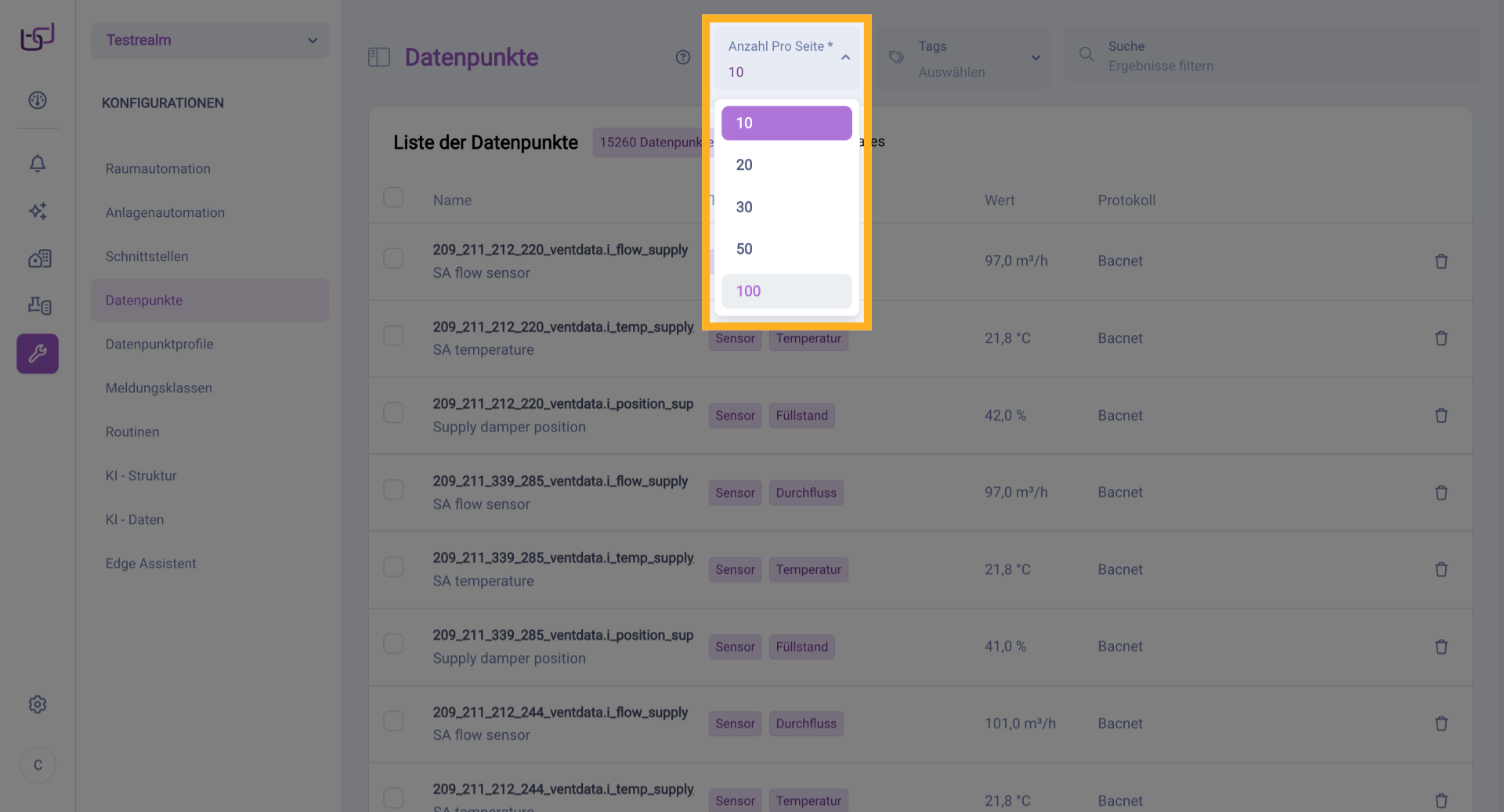Viewport: 1504px width, 812px height.
Task: Click the settings gear icon
Action: click(38, 705)
